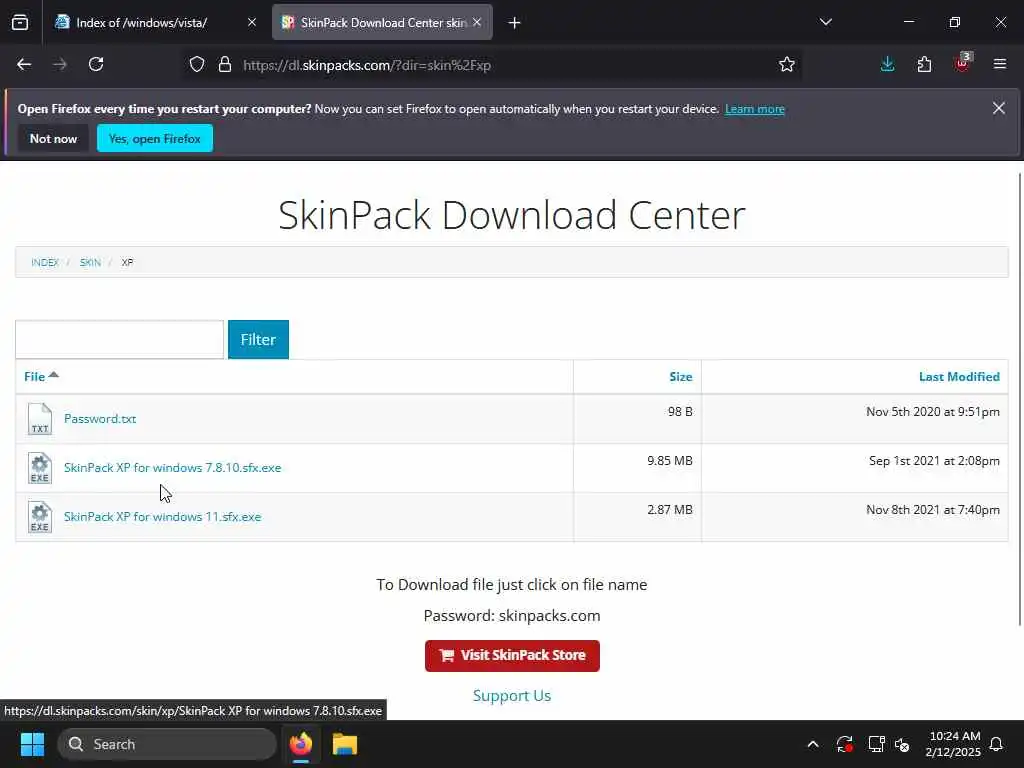Show hidden system tray icons

pyautogui.click(x=813, y=744)
